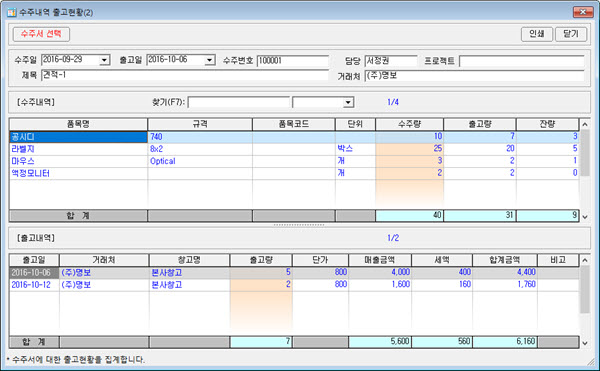Select the 공시디 row in the order list

(294, 137)
